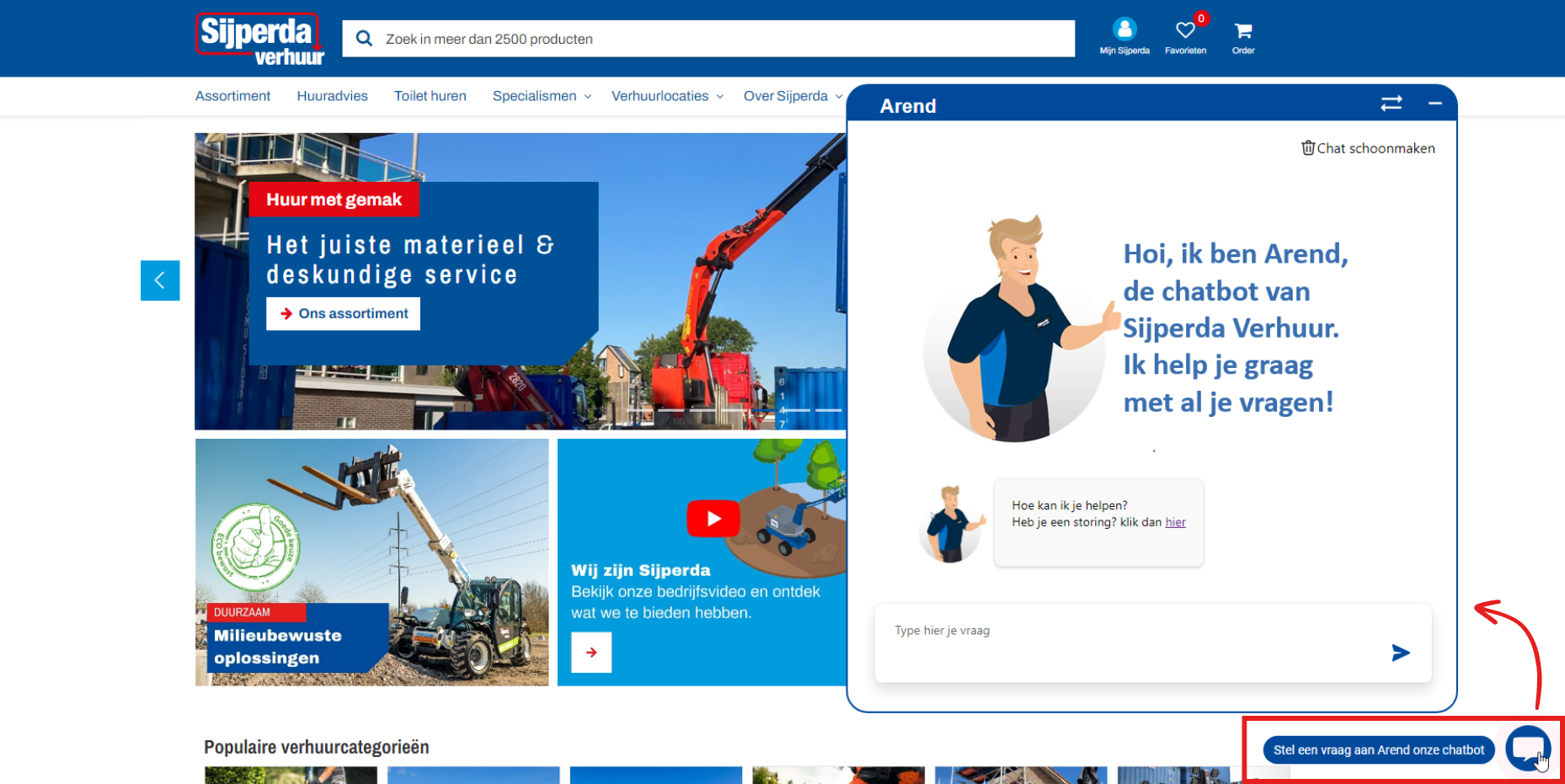Click the Populaire verhuurcategorieën heading
The image size is (1565, 784).
click(317, 747)
